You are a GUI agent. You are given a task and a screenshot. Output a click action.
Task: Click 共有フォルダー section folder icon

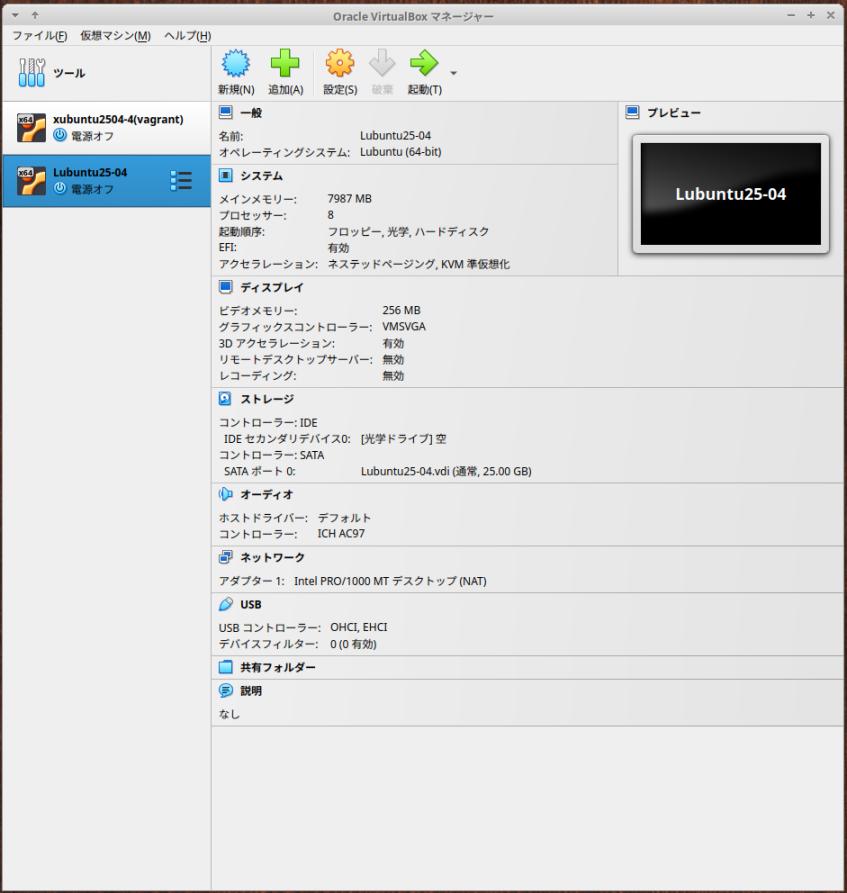(226, 667)
